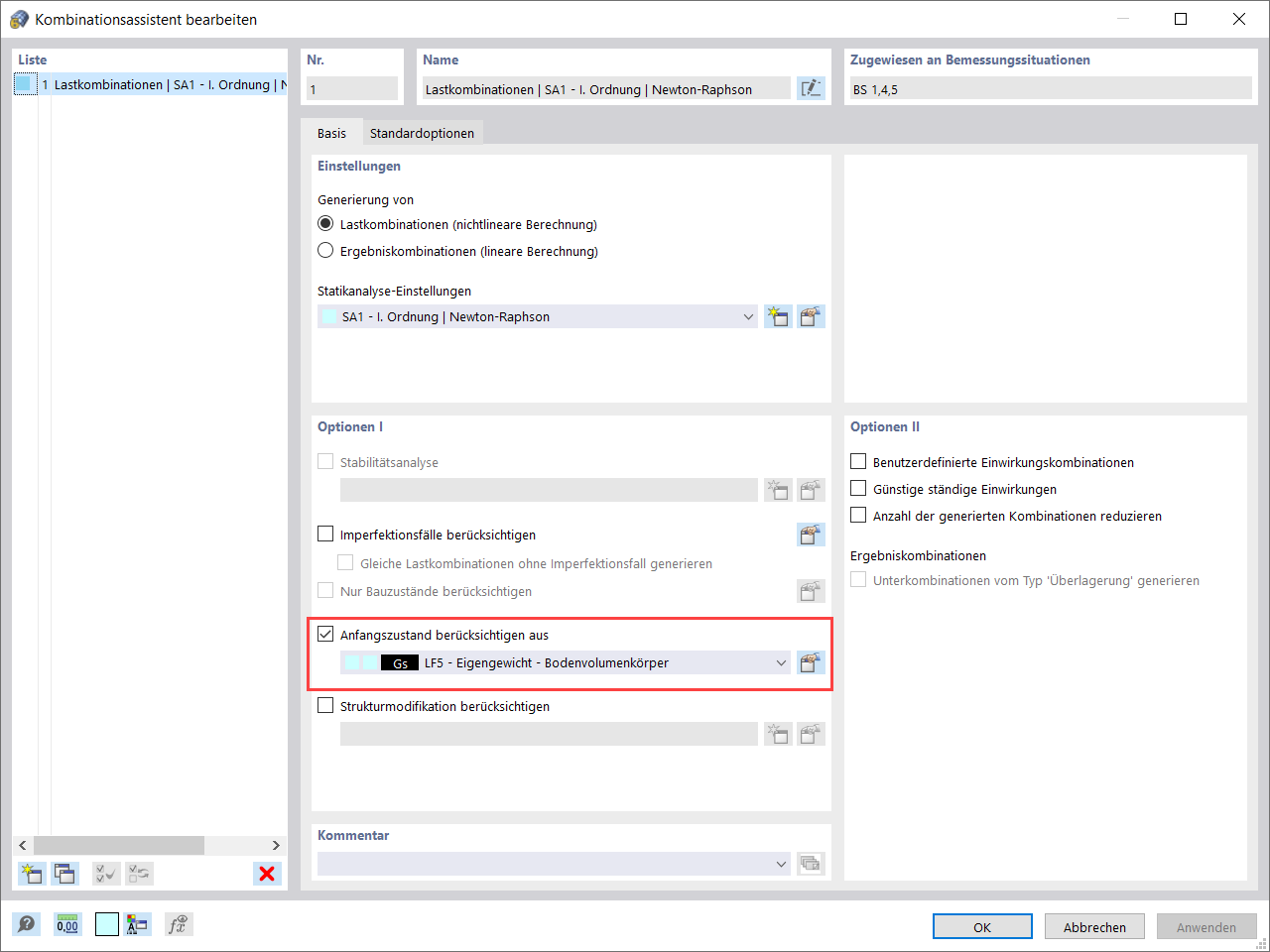Click the color/label assignment icon in bottom toolbar

[137, 924]
